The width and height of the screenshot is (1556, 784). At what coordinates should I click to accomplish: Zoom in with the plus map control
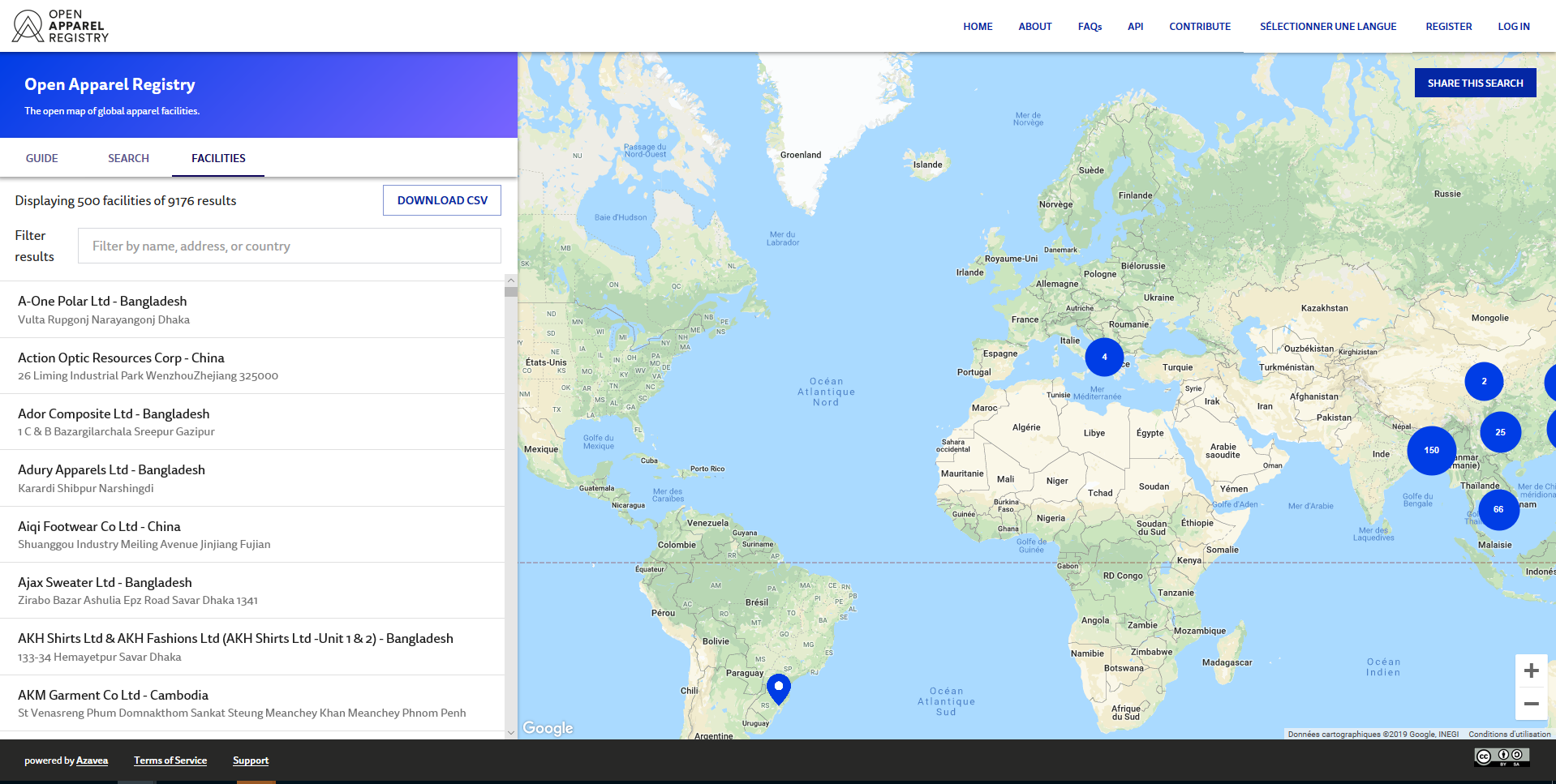(1532, 670)
